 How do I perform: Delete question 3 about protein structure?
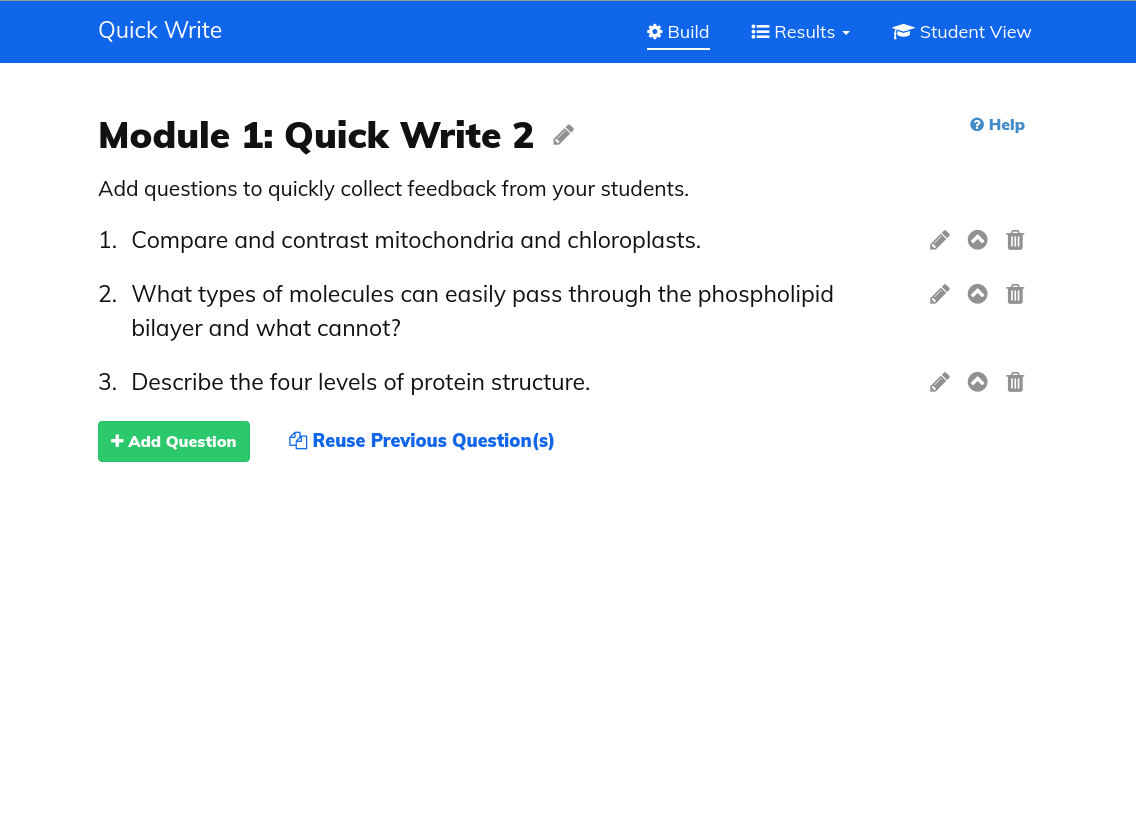[1015, 382]
